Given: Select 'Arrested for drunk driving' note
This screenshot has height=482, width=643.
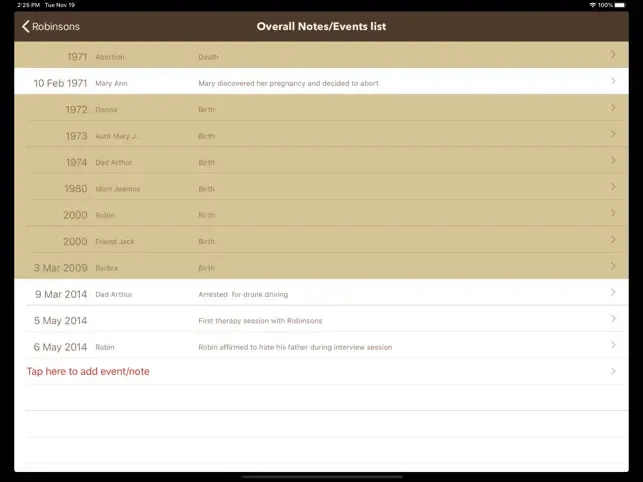Looking at the screenshot, I should point(243,295).
